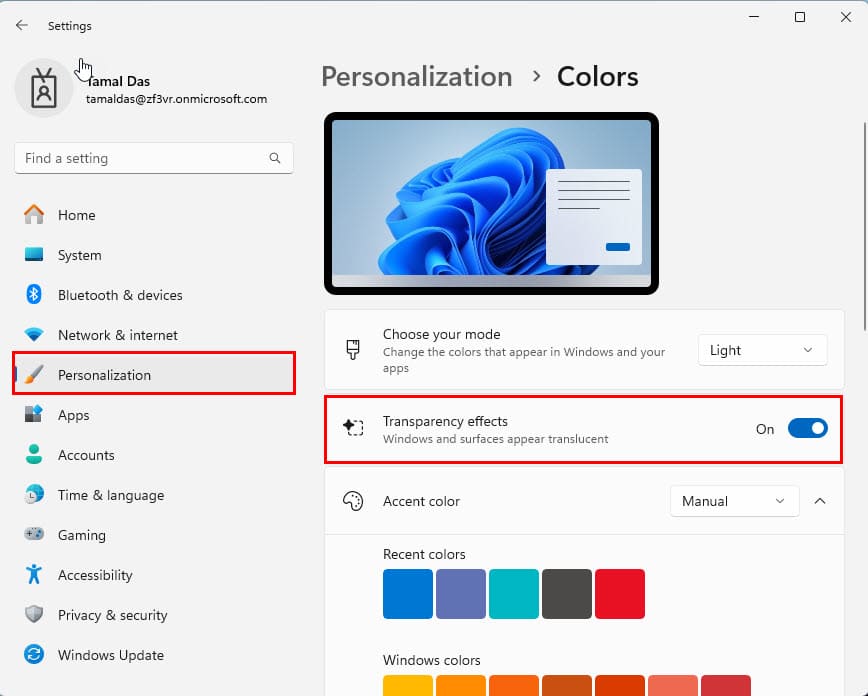Click the Bluetooth logo icon

point(34,295)
